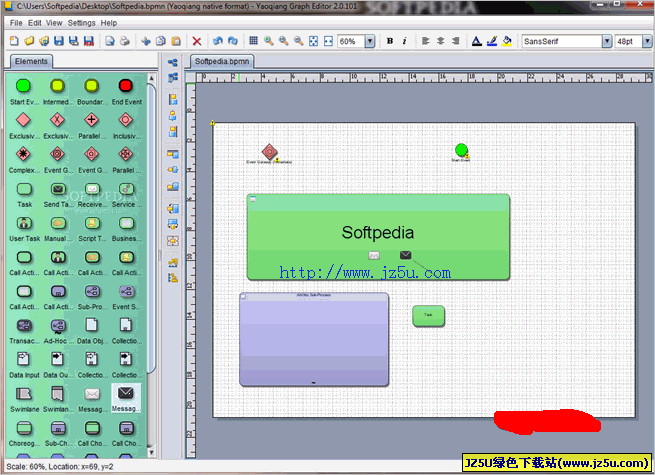Image resolution: width=655 pixels, height=475 pixels.
Task: Click the New file toolbar icon
Action: coord(14,41)
